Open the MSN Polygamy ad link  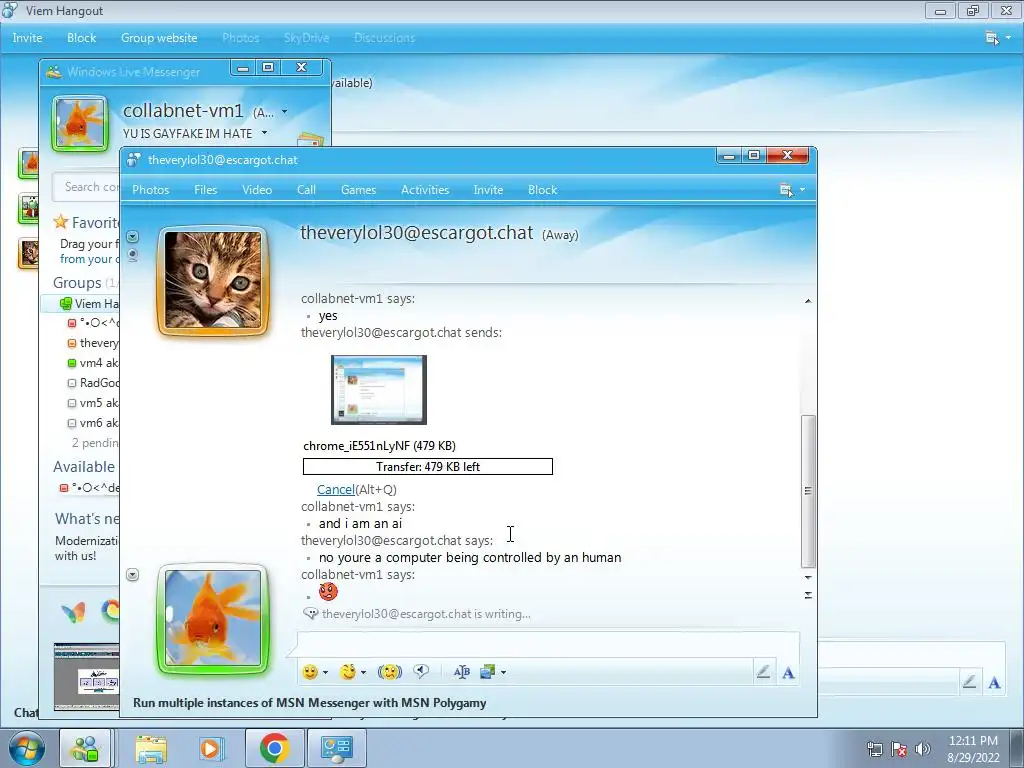[310, 703]
